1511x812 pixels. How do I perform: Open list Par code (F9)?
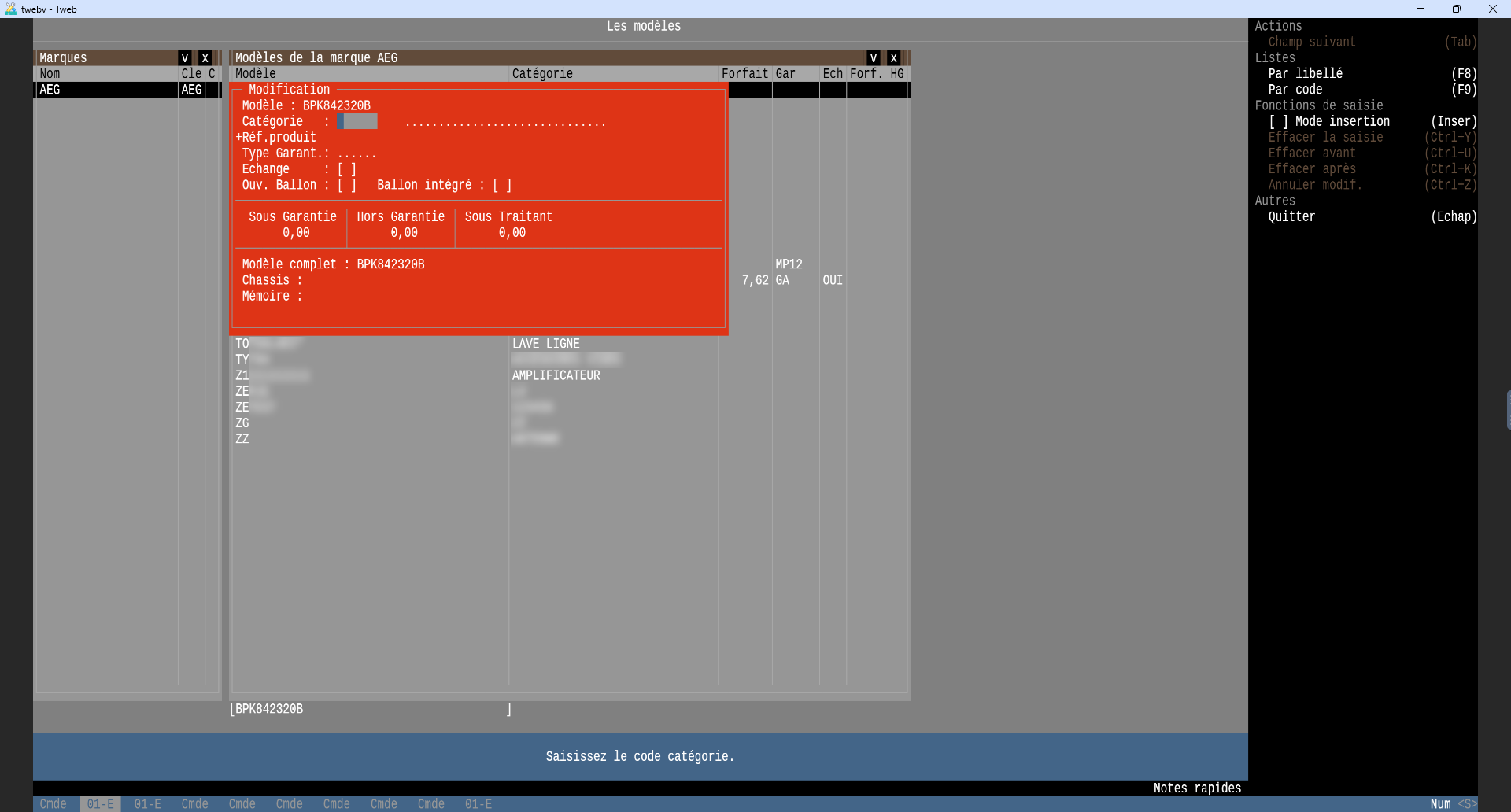click(x=1295, y=90)
